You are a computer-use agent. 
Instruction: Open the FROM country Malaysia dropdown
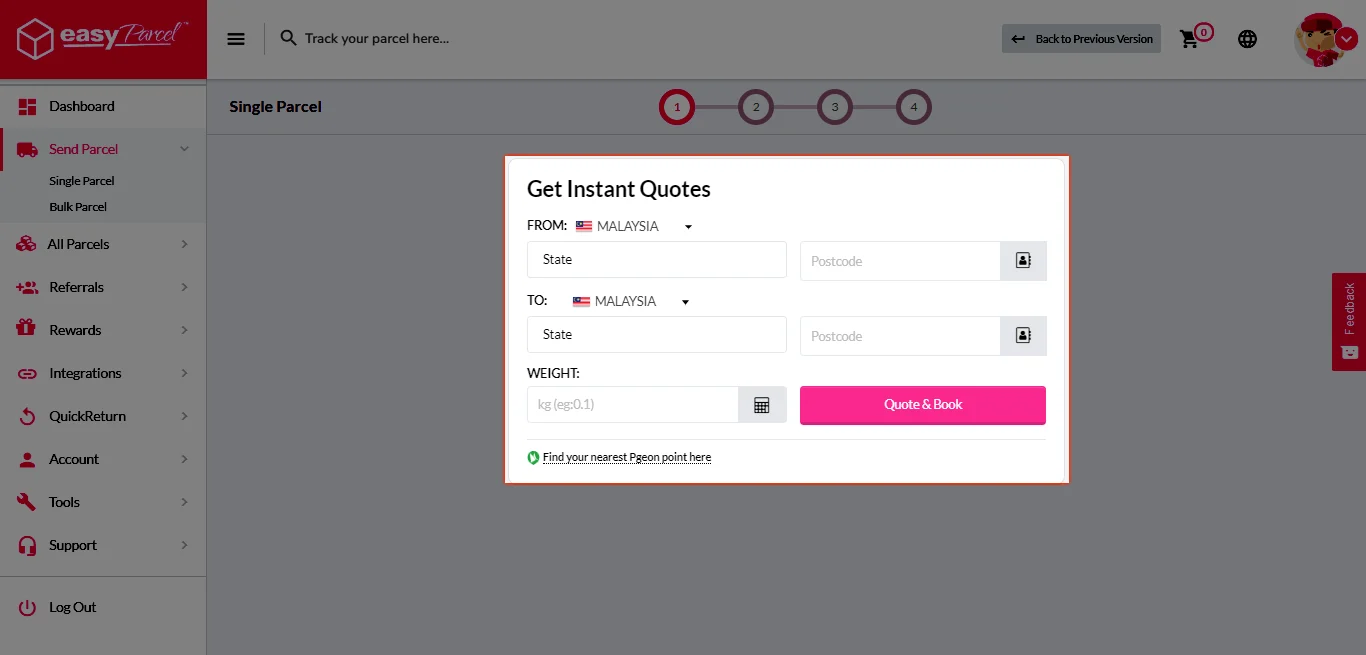634,226
